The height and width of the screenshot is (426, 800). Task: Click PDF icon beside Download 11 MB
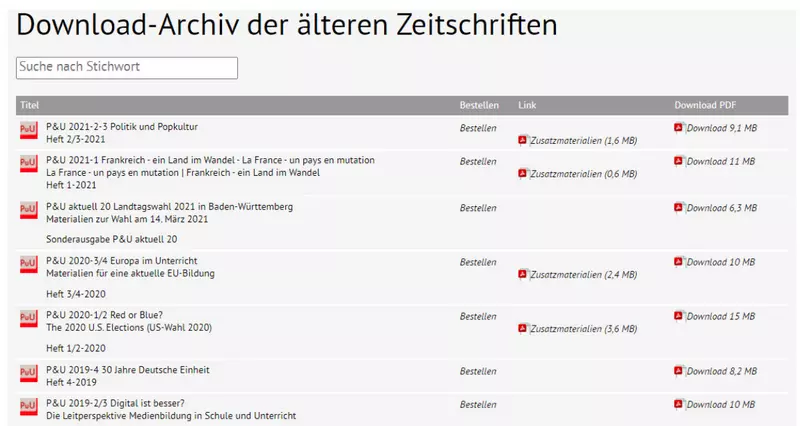[678, 161]
